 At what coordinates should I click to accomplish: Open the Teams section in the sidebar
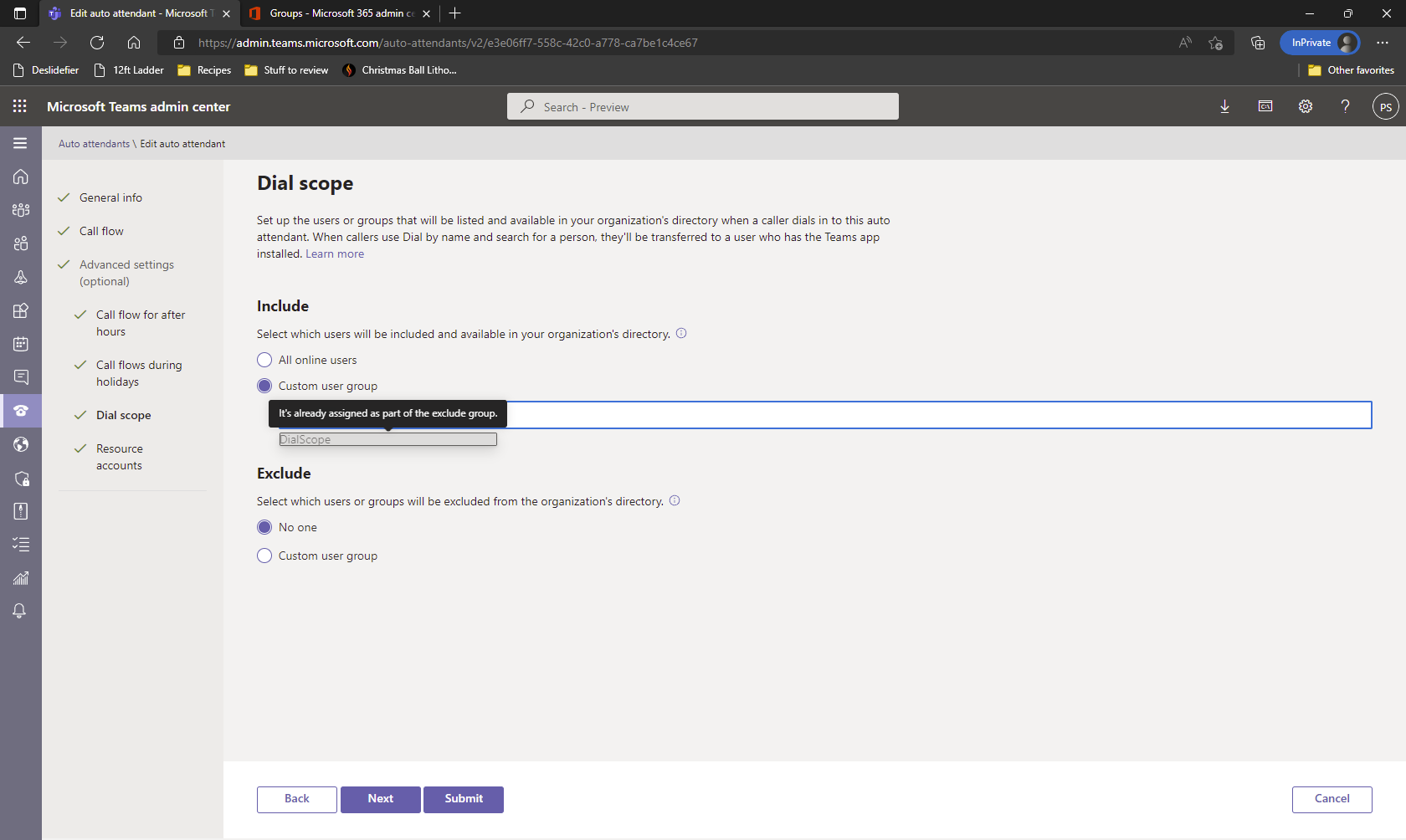click(x=21, y=210)
